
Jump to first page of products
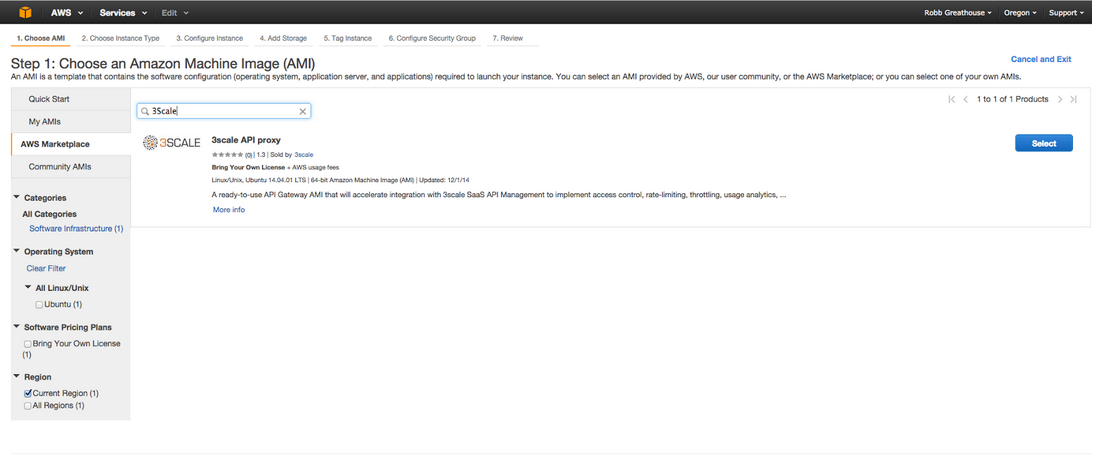tap(952, 99)
